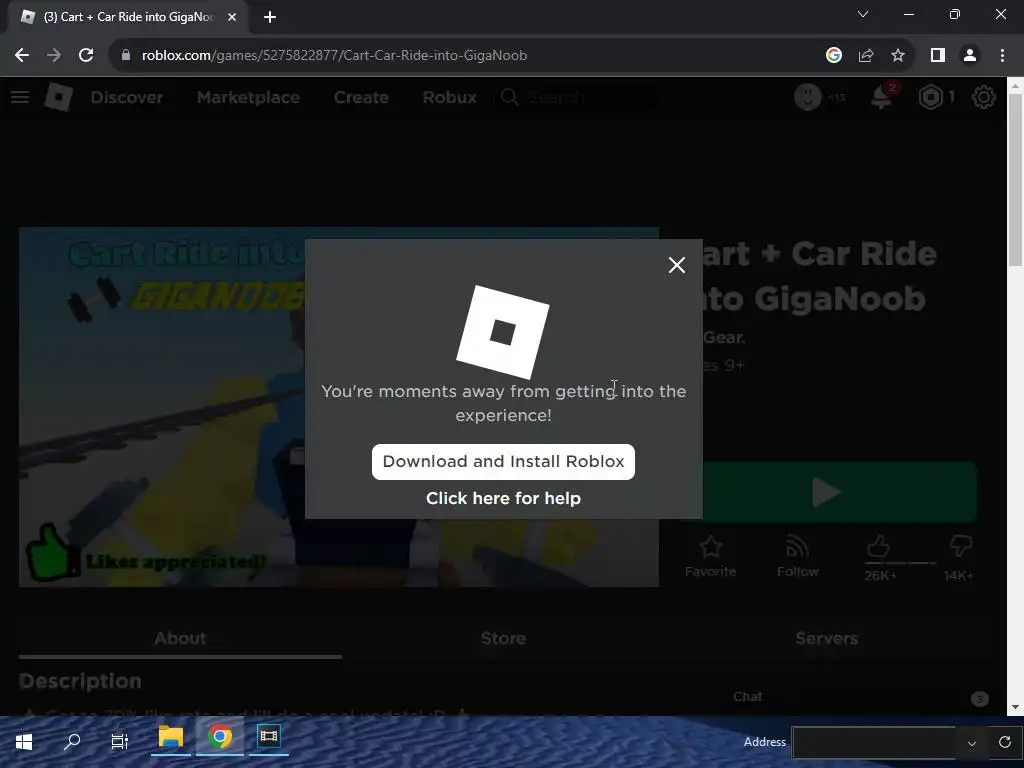This screenshot has height=768, width=1024.
Task: Switch to the Store tab
Action: (x=503, y=638)
